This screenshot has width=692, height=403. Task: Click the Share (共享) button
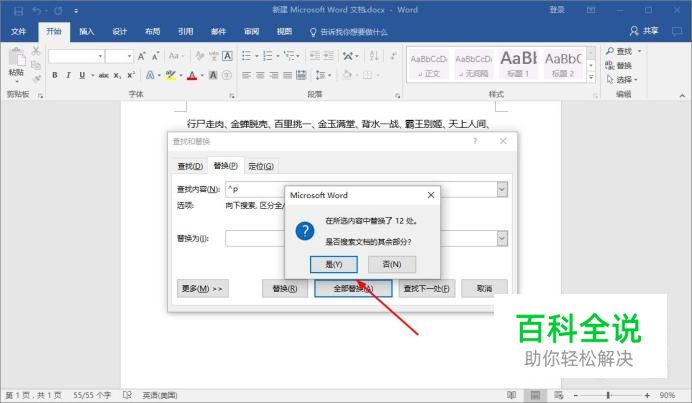coord(644,31)
